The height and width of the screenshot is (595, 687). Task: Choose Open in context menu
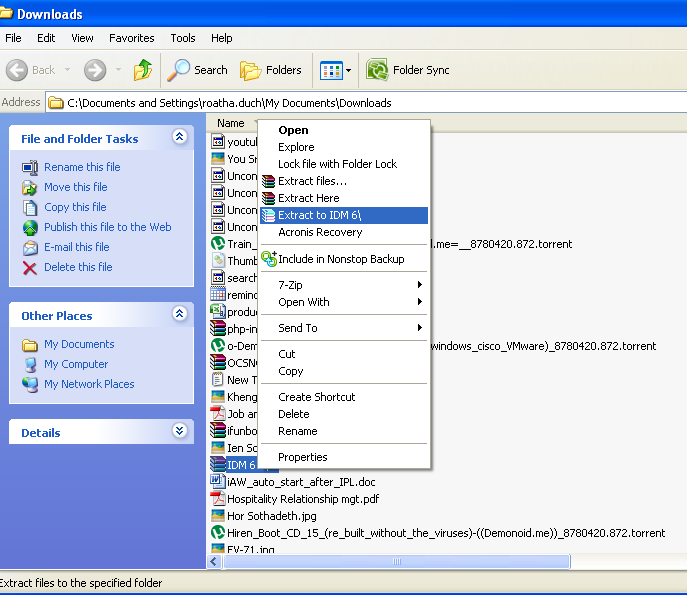pos(344,130)
